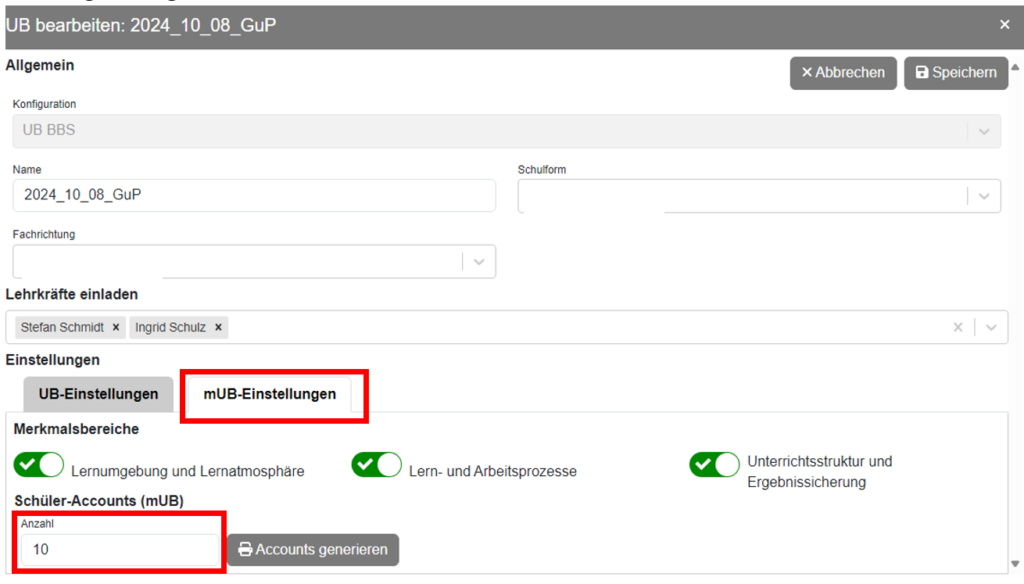Toggle Unterrichtsstruktur und Ergebnissicherung switch
The width and height of the screenshot is (1024, 584).
click(714, 465)
